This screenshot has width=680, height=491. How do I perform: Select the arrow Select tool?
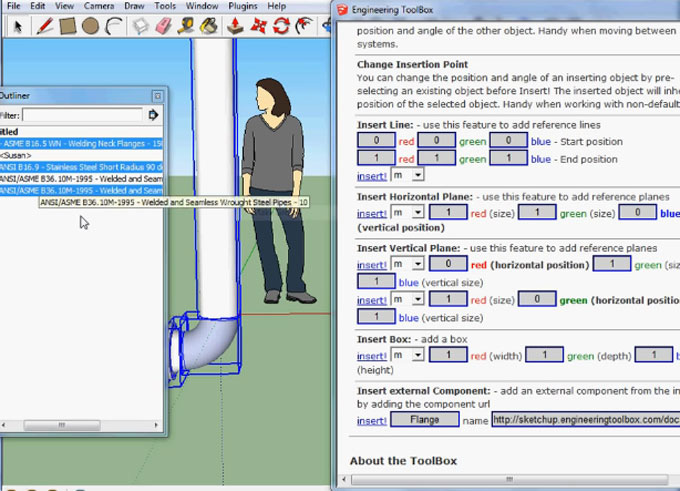[x=17, y=26]
